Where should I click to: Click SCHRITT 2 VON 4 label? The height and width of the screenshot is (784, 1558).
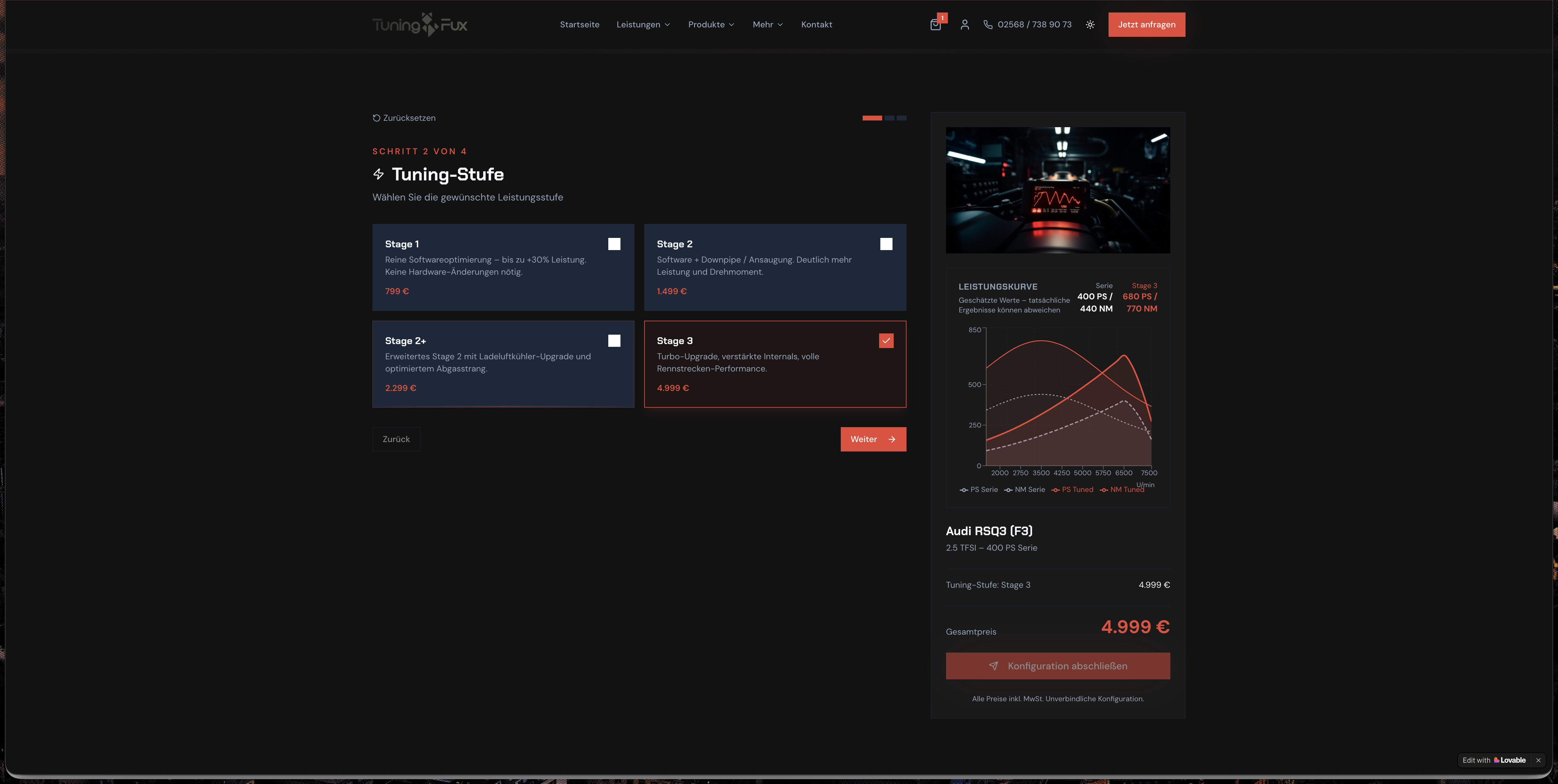tap(419, 152)
